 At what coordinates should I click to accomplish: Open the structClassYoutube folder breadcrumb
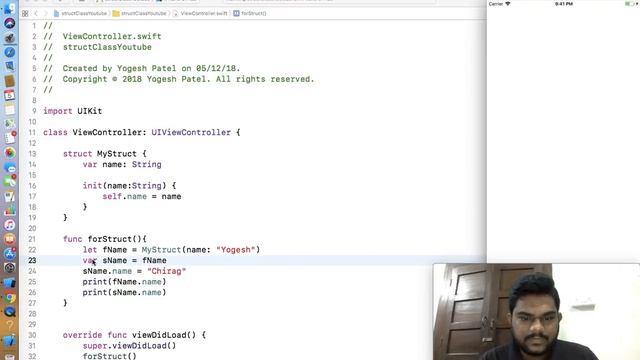click(140, 13)
